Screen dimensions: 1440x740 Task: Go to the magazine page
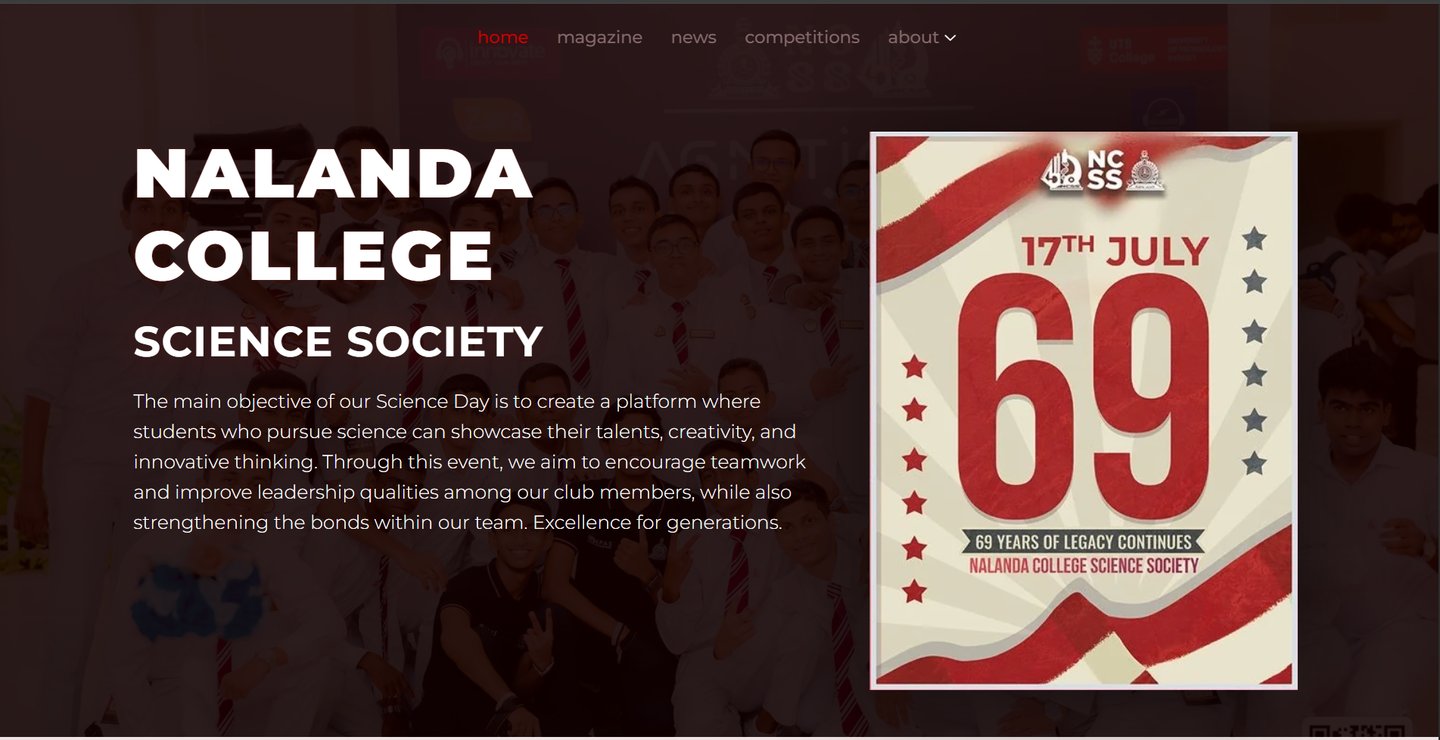pyautogui.click(x=599, y=37)
